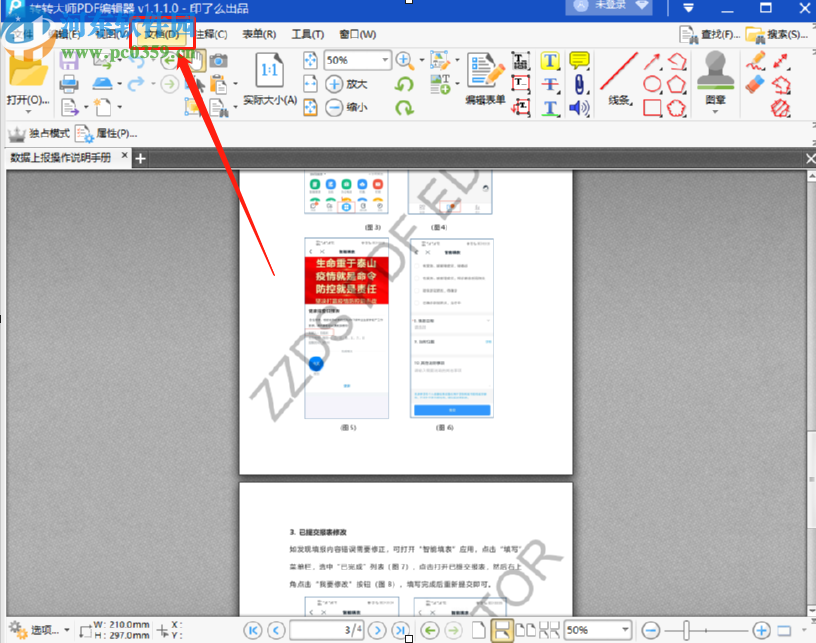816x643 pixels.
Task: Open the status bar zoom 50% dropdown
Action: [625, 630]
